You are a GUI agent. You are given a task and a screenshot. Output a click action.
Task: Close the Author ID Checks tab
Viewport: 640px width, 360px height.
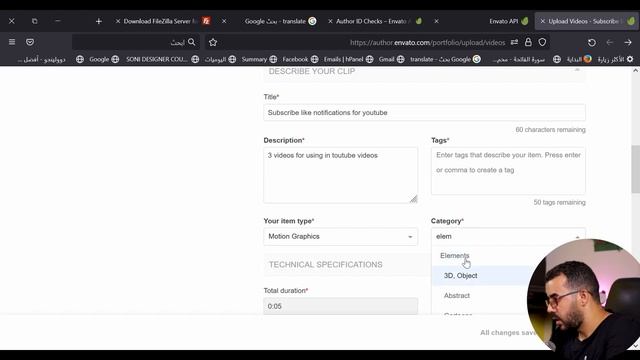pos(330,21)
